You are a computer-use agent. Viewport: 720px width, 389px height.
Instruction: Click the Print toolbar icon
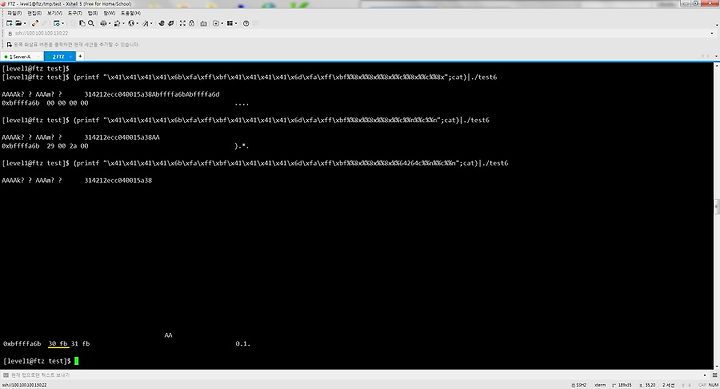[x=103, y=23]
